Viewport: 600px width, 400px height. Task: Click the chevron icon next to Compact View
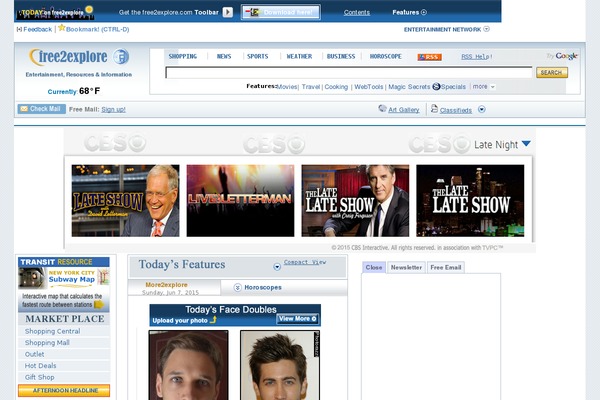click(277, 267)
